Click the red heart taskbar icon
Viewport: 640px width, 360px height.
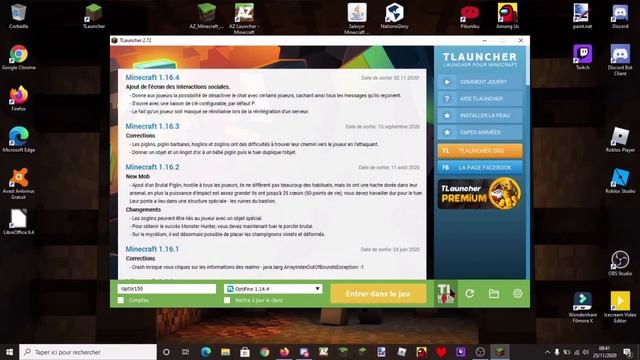pyautogui.click(x=441, y=352)
